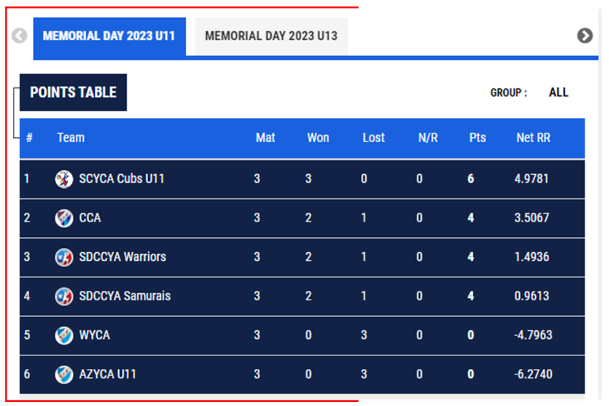The height and width of the screenshot is (406, 609).
Task: Click the next arrow carousel icon
Action: [585, 36]
